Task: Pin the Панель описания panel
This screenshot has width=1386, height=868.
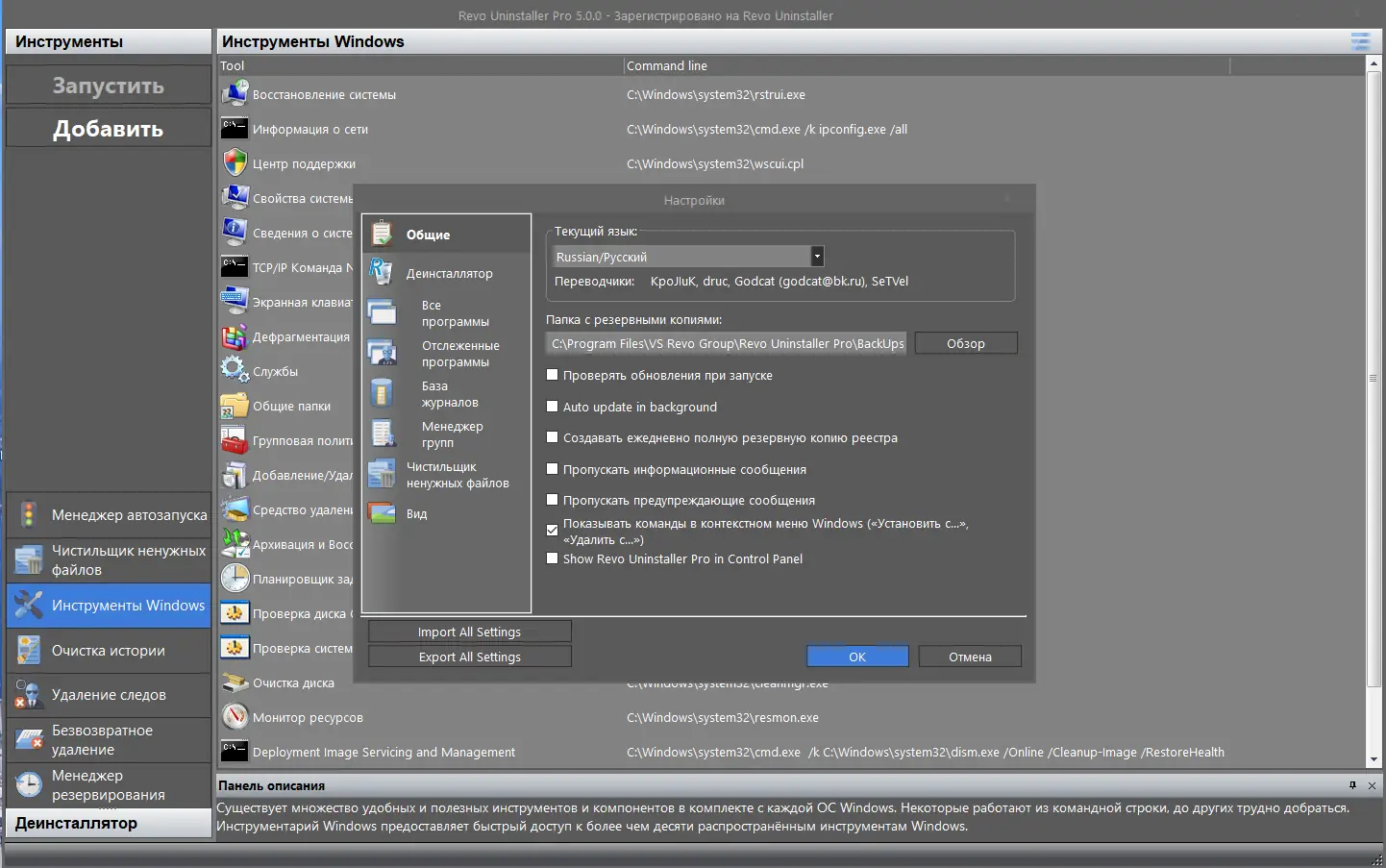Action: (1352, 785)
